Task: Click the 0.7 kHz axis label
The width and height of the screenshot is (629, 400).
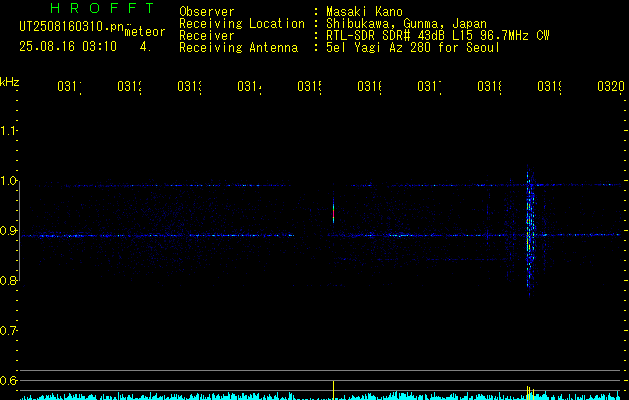Action: pos(8,330)
